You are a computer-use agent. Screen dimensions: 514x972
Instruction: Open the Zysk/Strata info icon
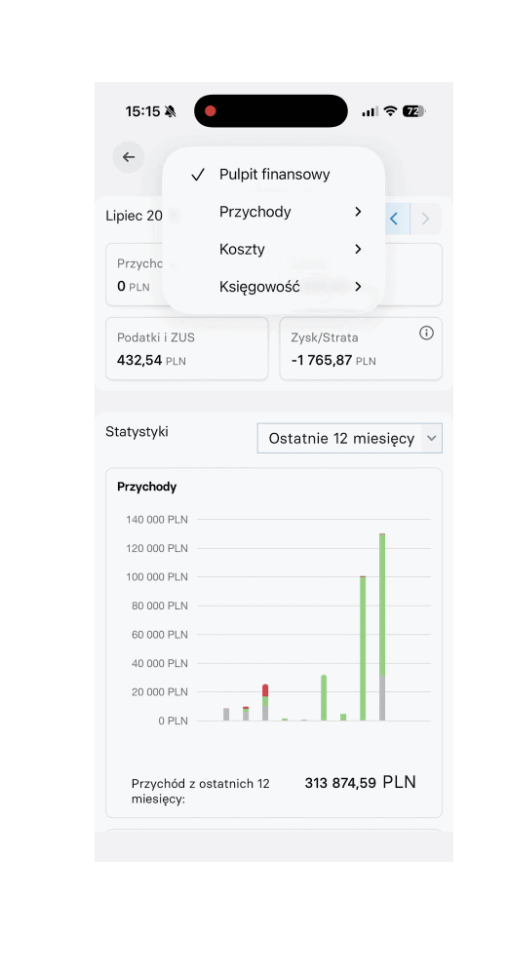[426, 334]
